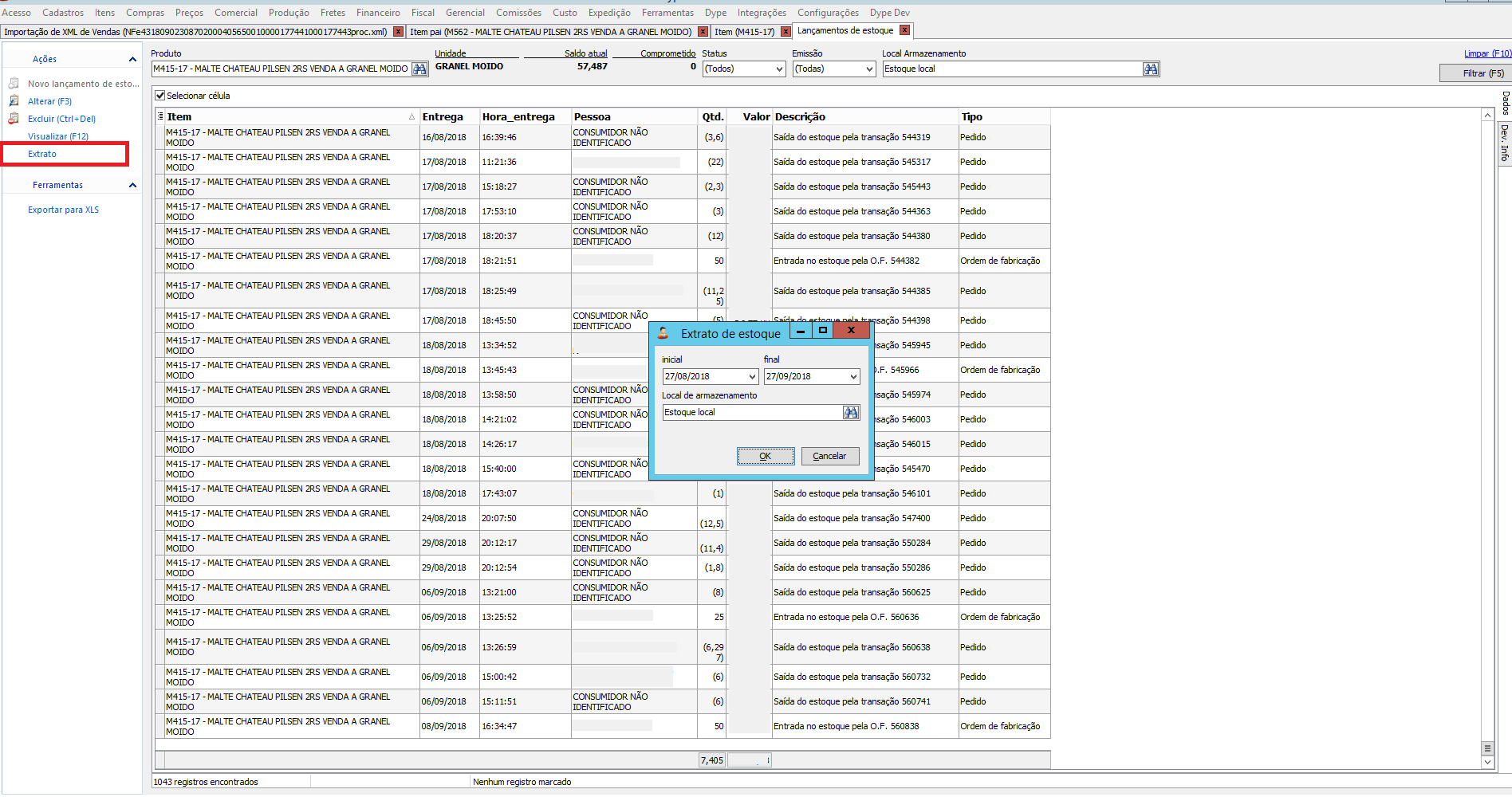Image resolution: width=1512 pixels, height=797 pixels.
Task: Open the Status dropdown
Action: [x=780, y=69]
